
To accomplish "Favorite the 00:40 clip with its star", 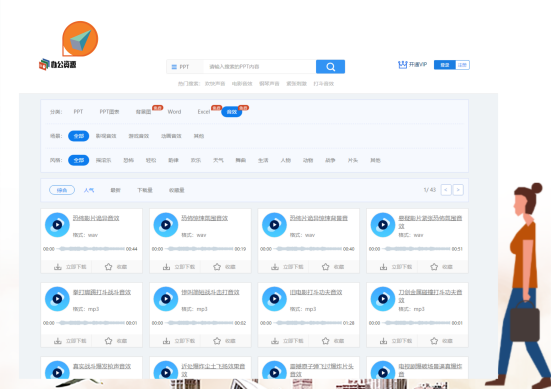I will point(326,267).
